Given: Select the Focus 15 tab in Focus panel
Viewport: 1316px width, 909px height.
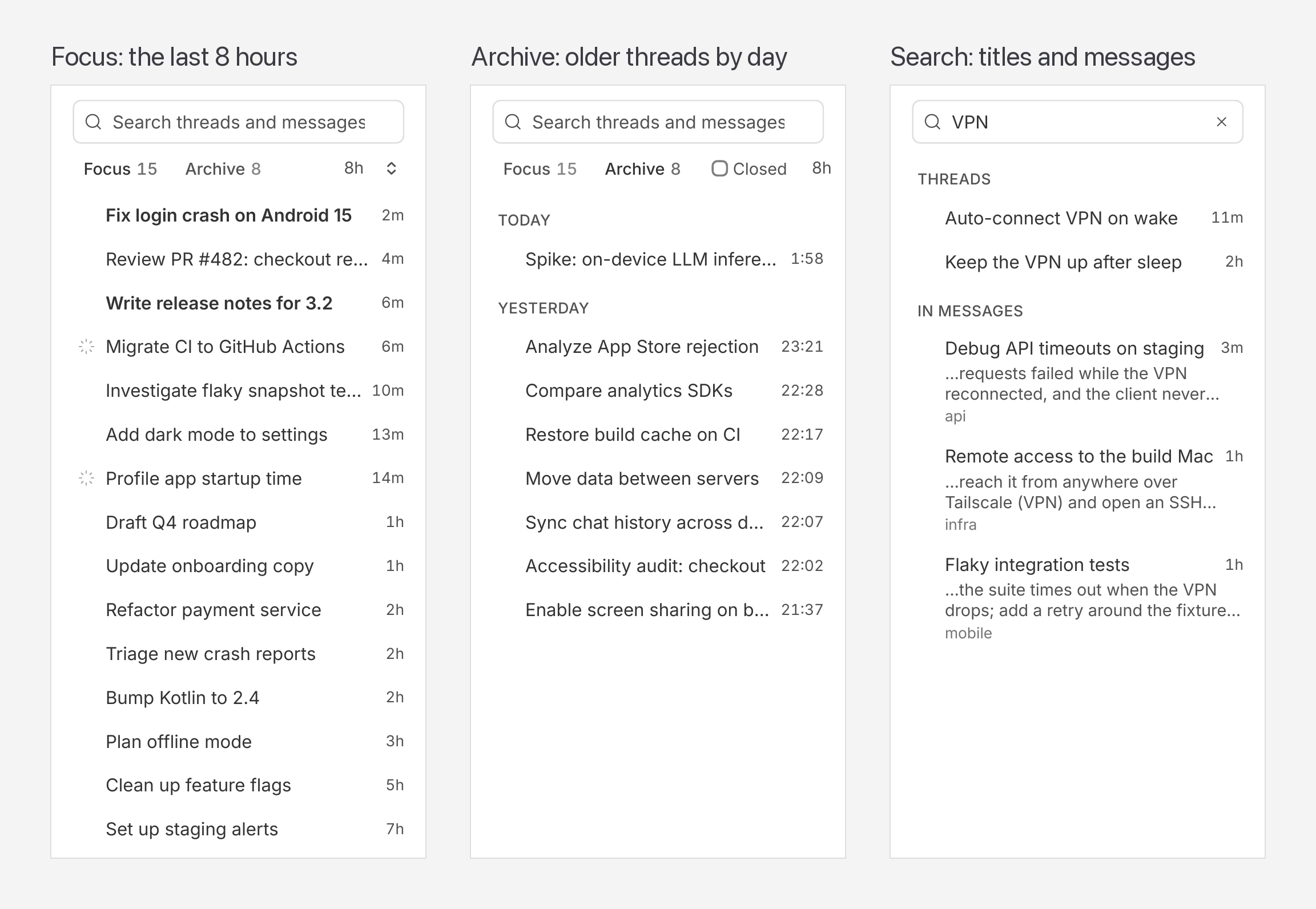Looking at the screenshot, I should [x=120, y=169].
